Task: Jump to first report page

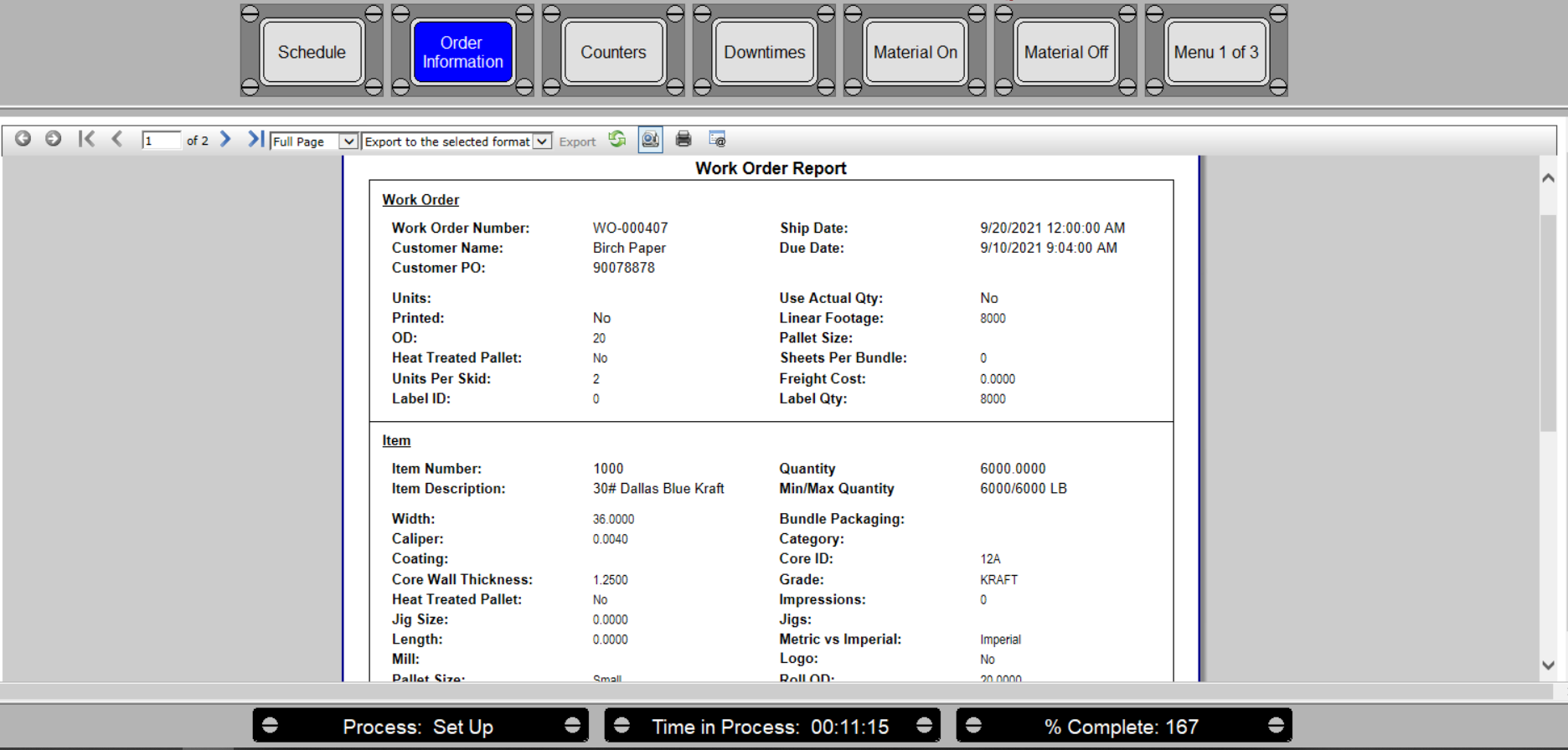Action: click(x=86, y=139)
